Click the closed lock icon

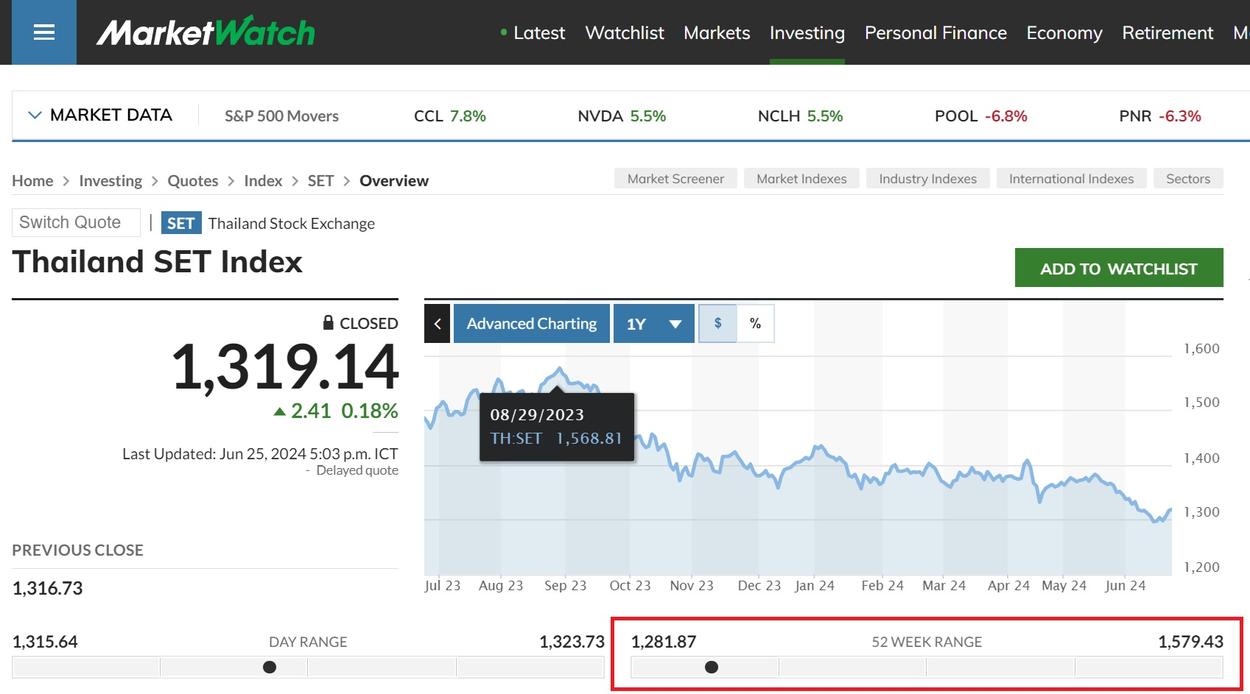click(328, 323)
